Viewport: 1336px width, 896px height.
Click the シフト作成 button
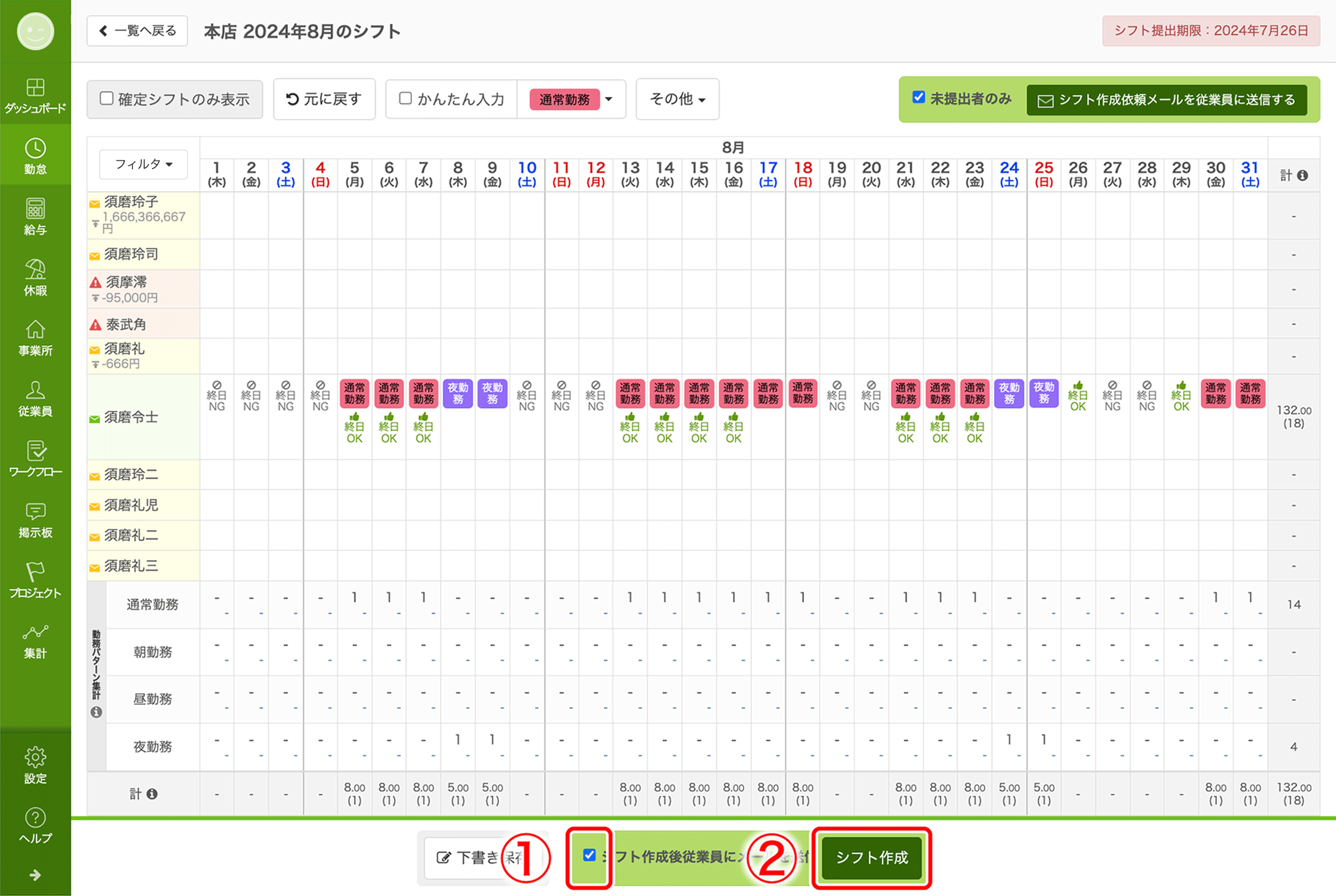pyautogui.click(x=872, y=857)
